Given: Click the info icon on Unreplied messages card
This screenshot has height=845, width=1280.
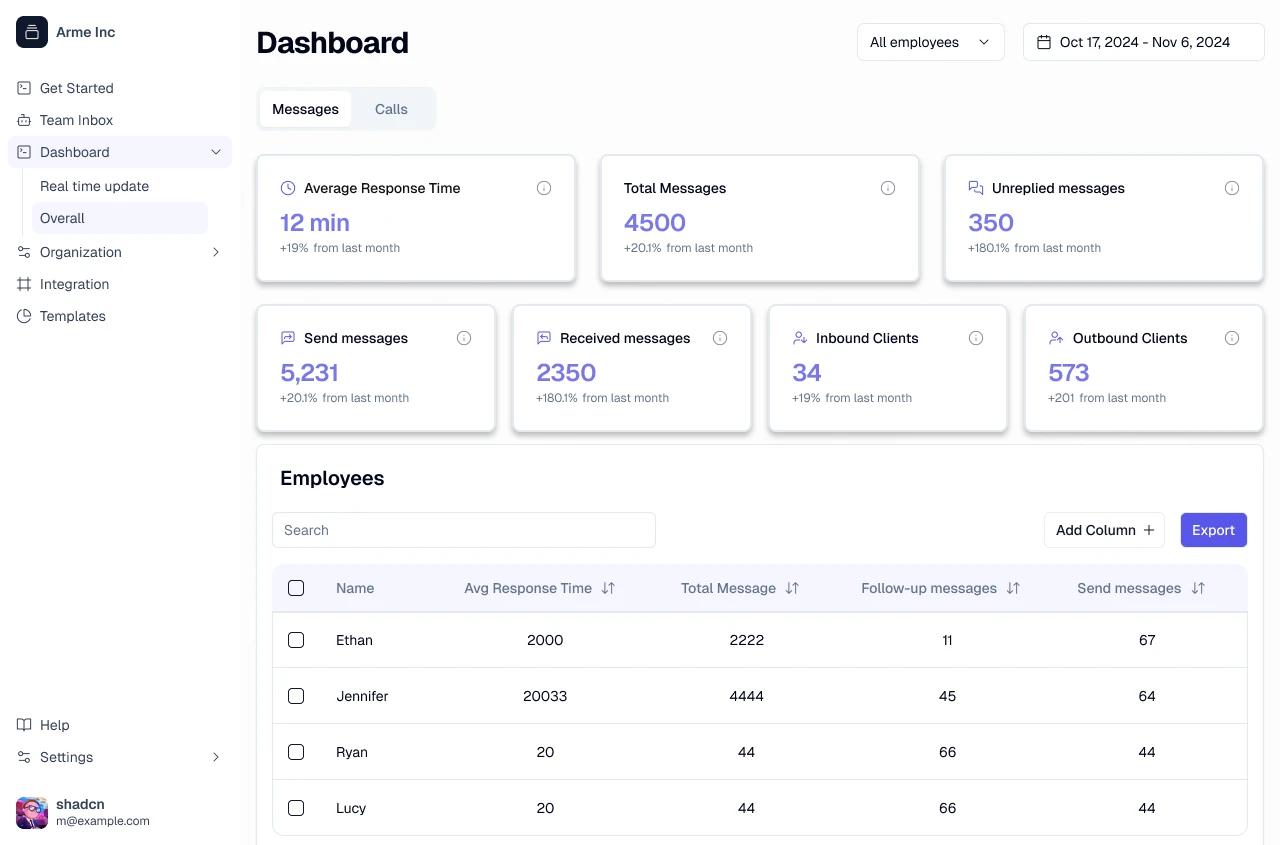Looking at the screenshot, I should click(x=1232, y=187).
